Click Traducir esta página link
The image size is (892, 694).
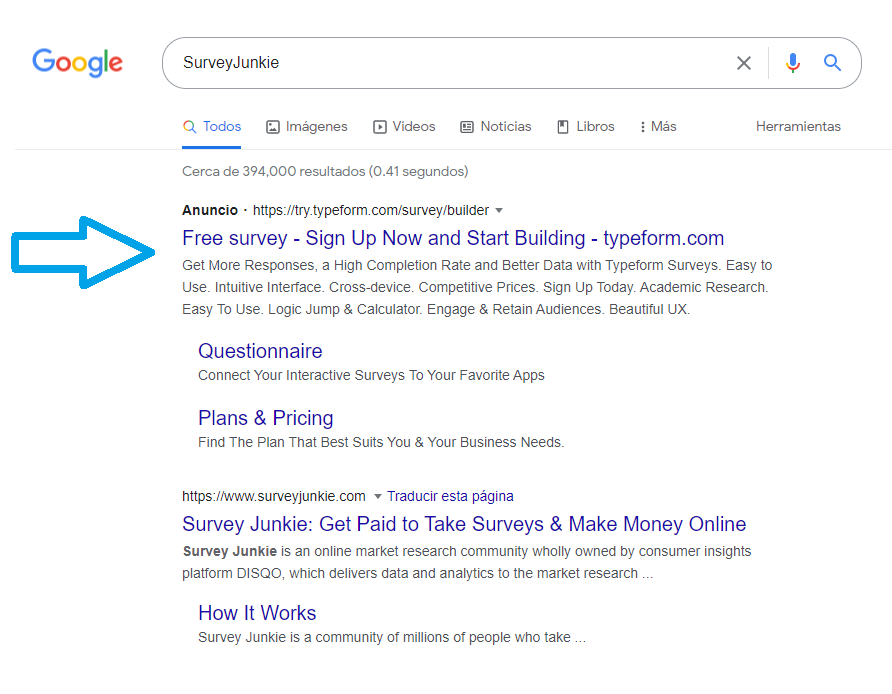point(450,496)
